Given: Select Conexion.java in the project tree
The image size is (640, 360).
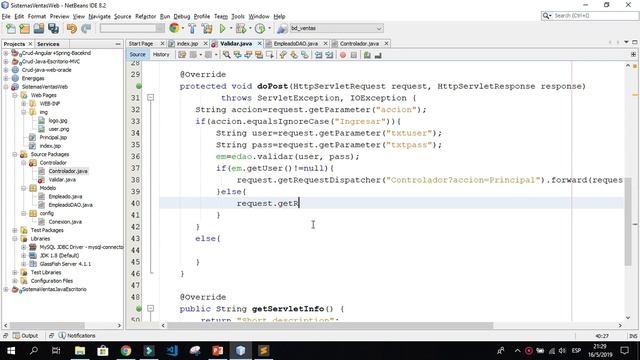Looking at the screenshot, I should pyautogui.click(x=65, y=222).
